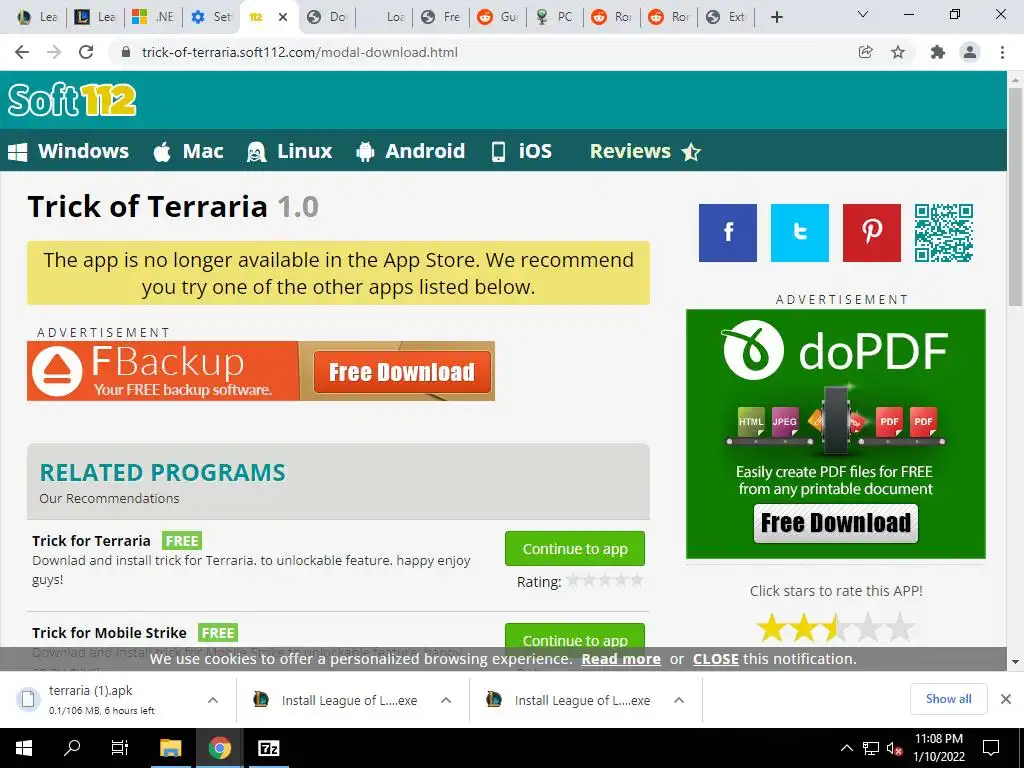Expand options for terraria (1).apk download
Image resolution: width=1024 pixels, height=768 pixels.
[x=213, y=700]
